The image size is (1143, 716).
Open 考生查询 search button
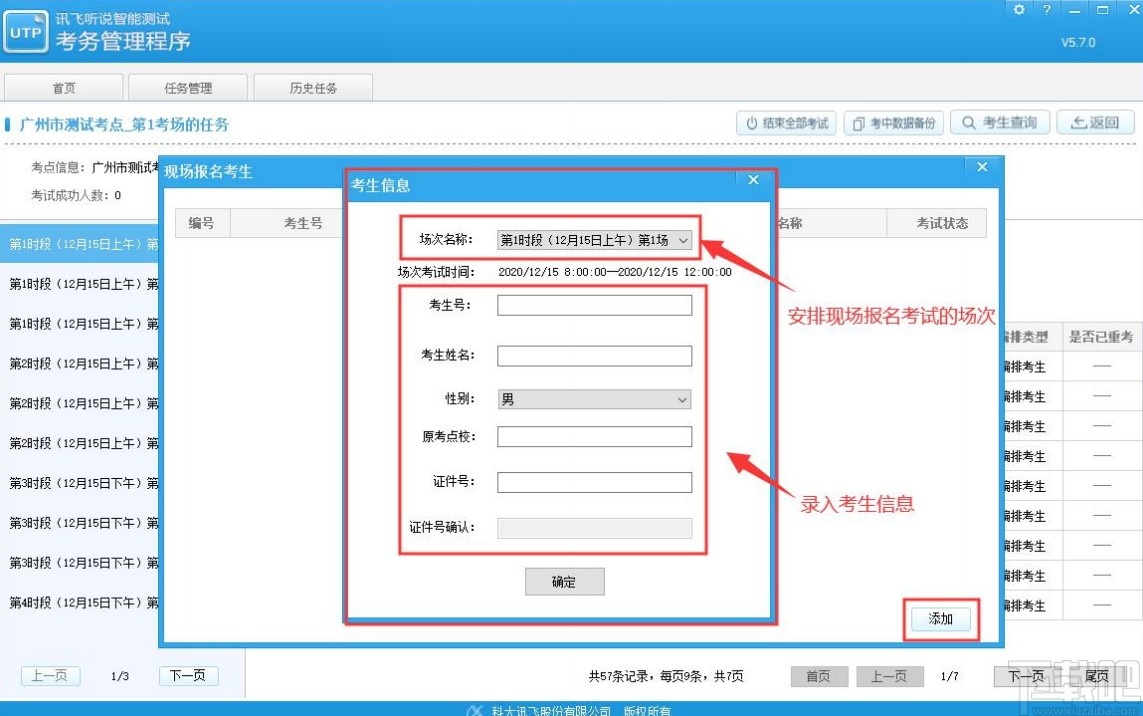coord(1000,123)
